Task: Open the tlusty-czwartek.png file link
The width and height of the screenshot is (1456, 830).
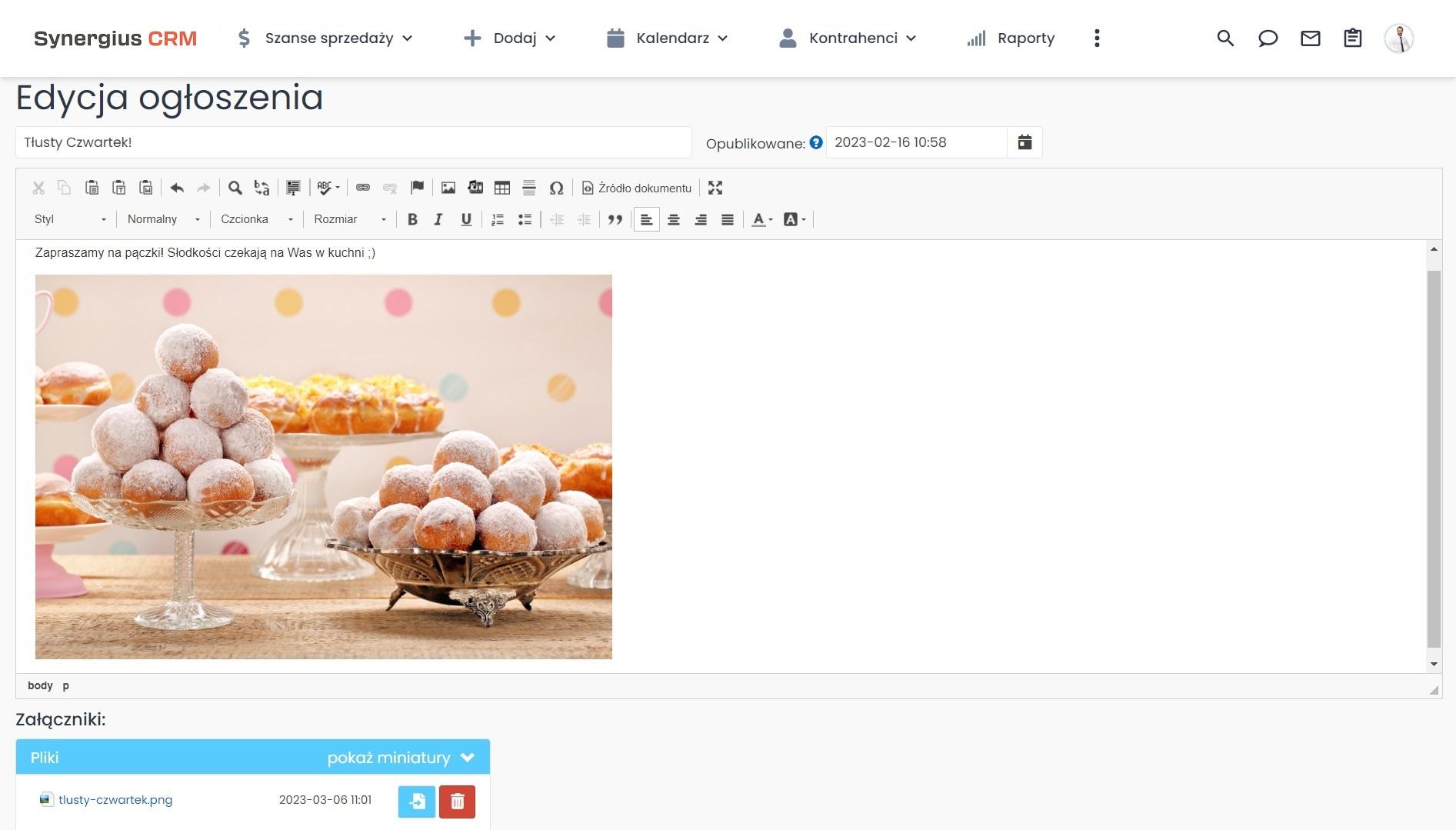Action: 115,800
